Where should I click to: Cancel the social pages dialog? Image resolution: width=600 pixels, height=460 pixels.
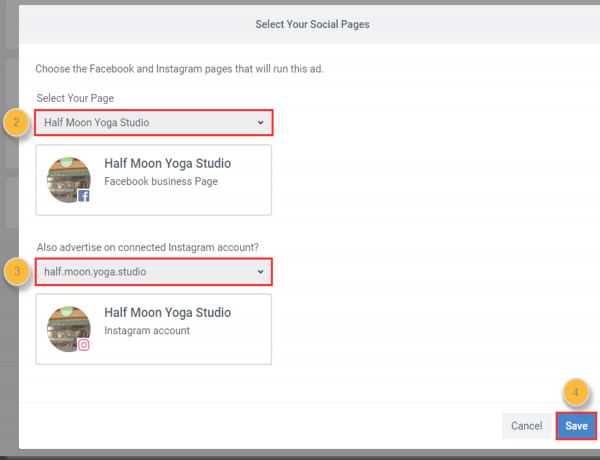(526, 426)
